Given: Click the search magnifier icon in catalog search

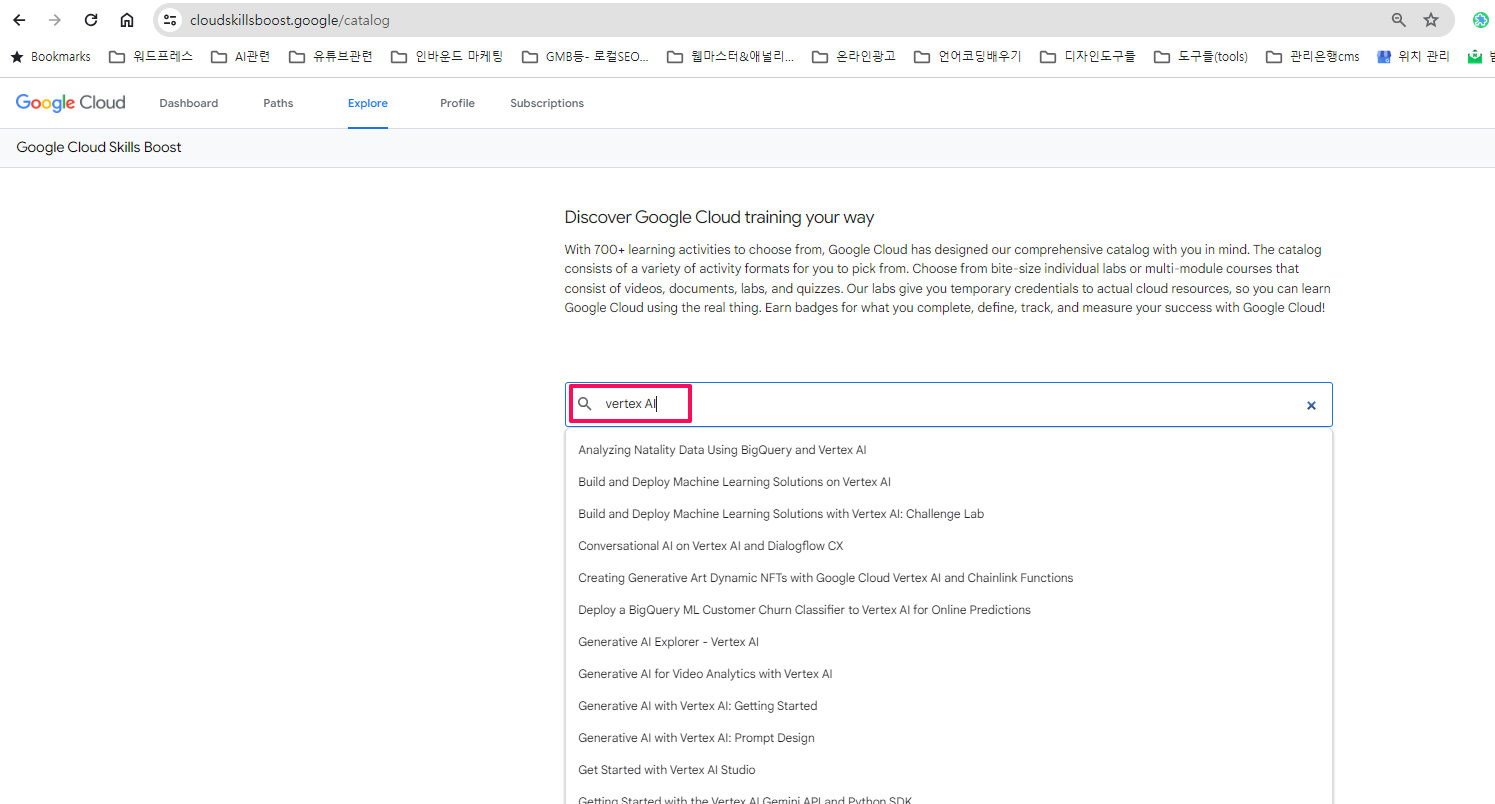Looking at the screenshot, I should pyautogui.click(x=586, y=404).
